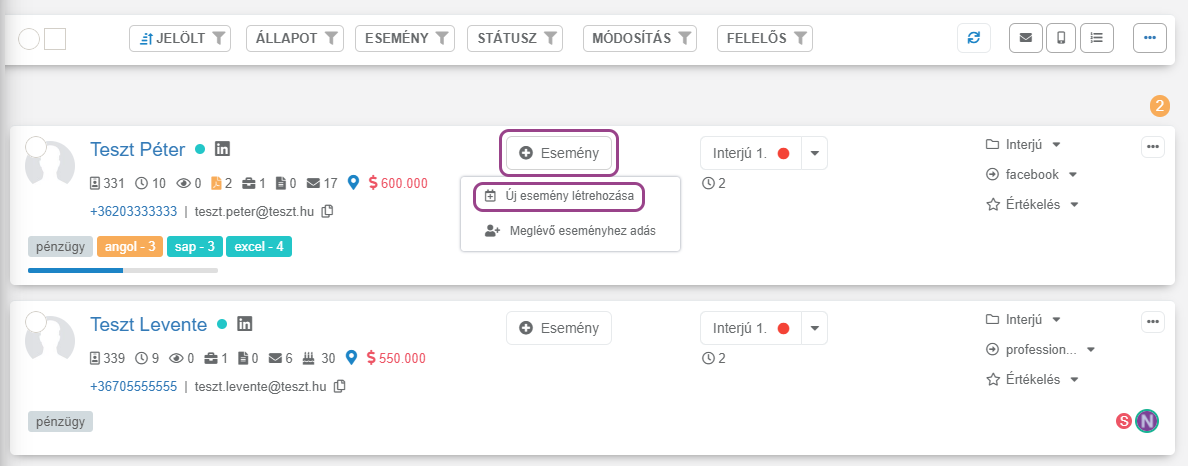This screenshot has height=466, width=1188.
Task: Click the mobile phone icon in toolbar
Action: 1061,38
